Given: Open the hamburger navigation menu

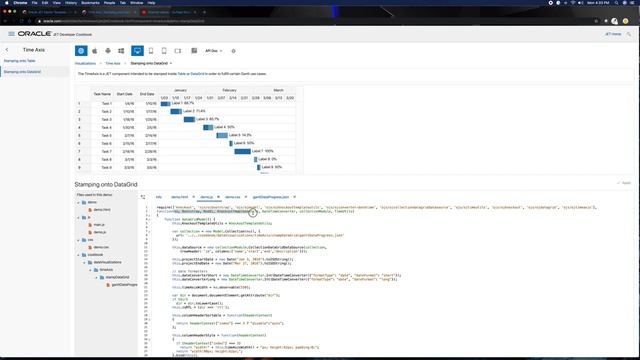Looking at the screenshot, I should coord(11,34).
